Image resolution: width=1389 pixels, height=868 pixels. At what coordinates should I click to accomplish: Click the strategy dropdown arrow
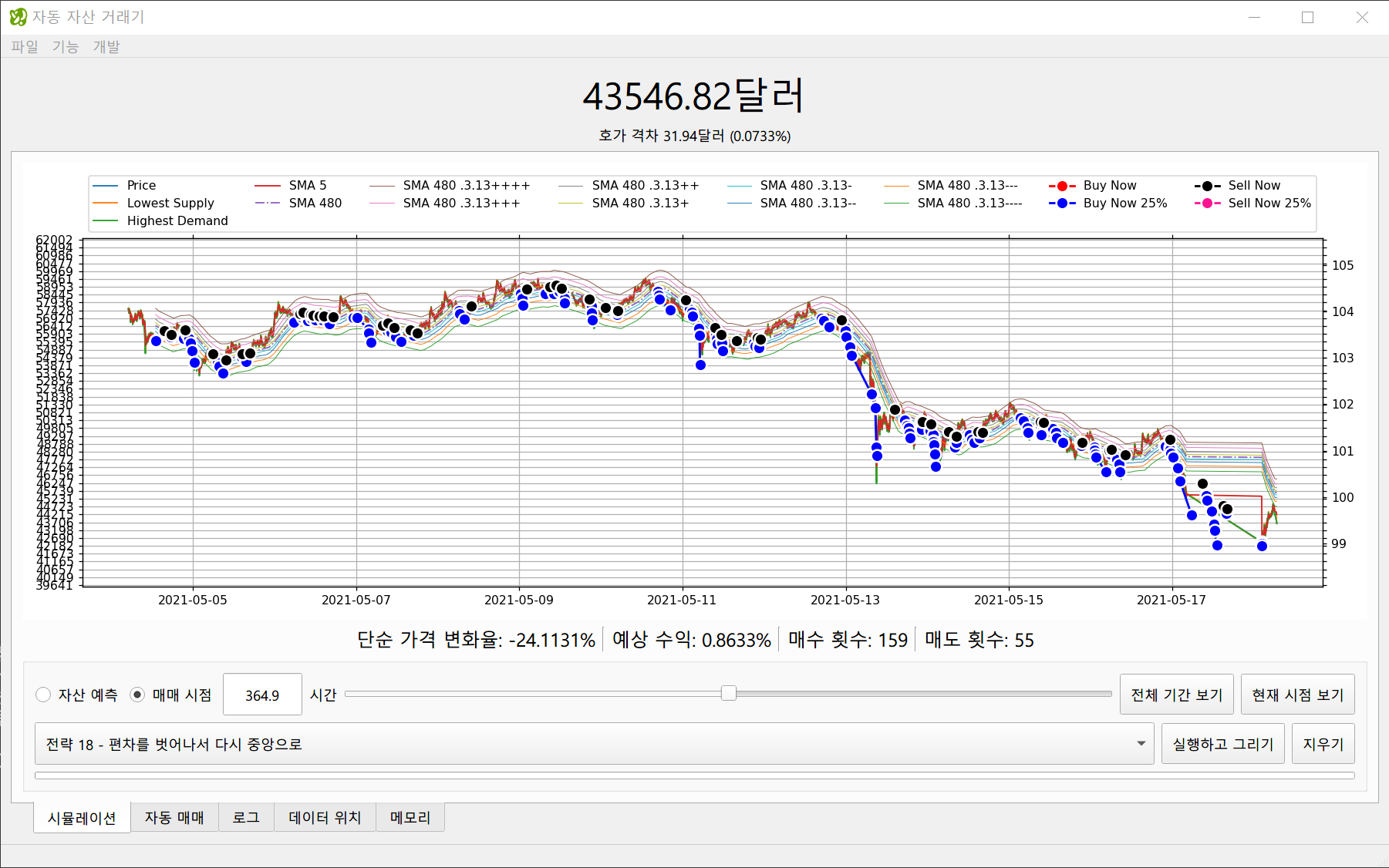tap(1141, 744)
